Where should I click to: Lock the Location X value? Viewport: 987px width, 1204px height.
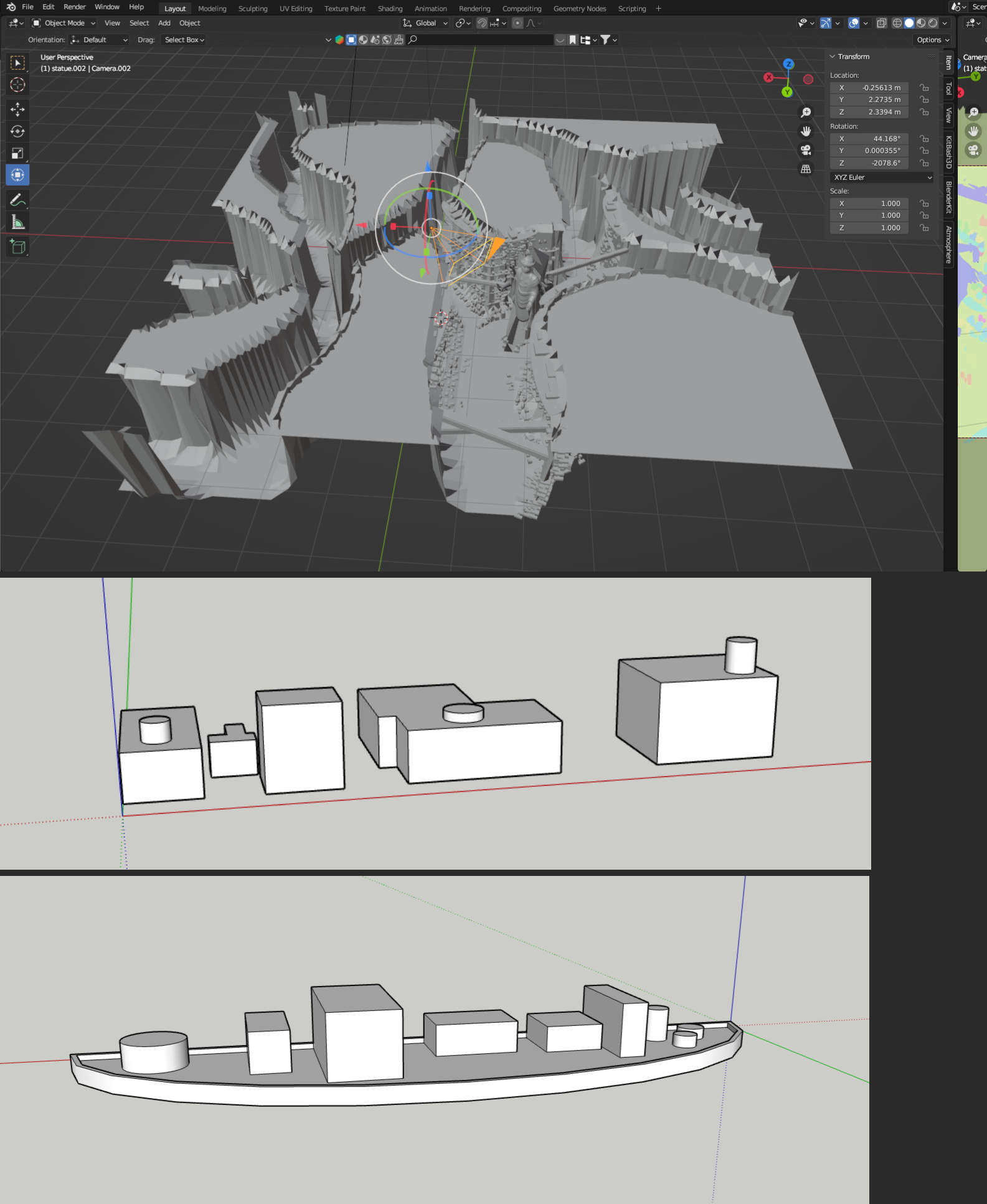pyautogui.click(x=924, y=88)
